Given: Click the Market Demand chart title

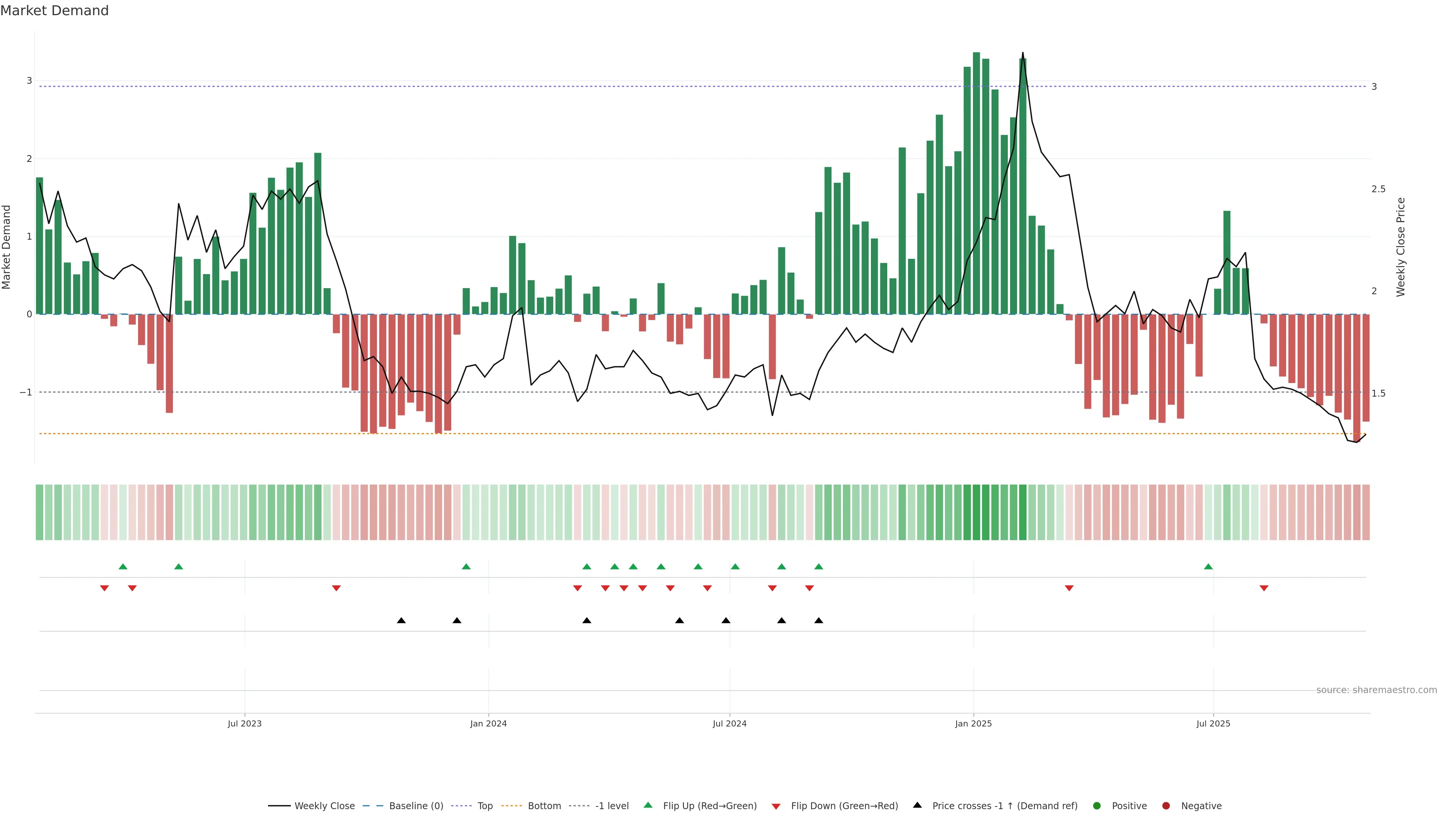Looking at the screenshot, I should 54,11.
